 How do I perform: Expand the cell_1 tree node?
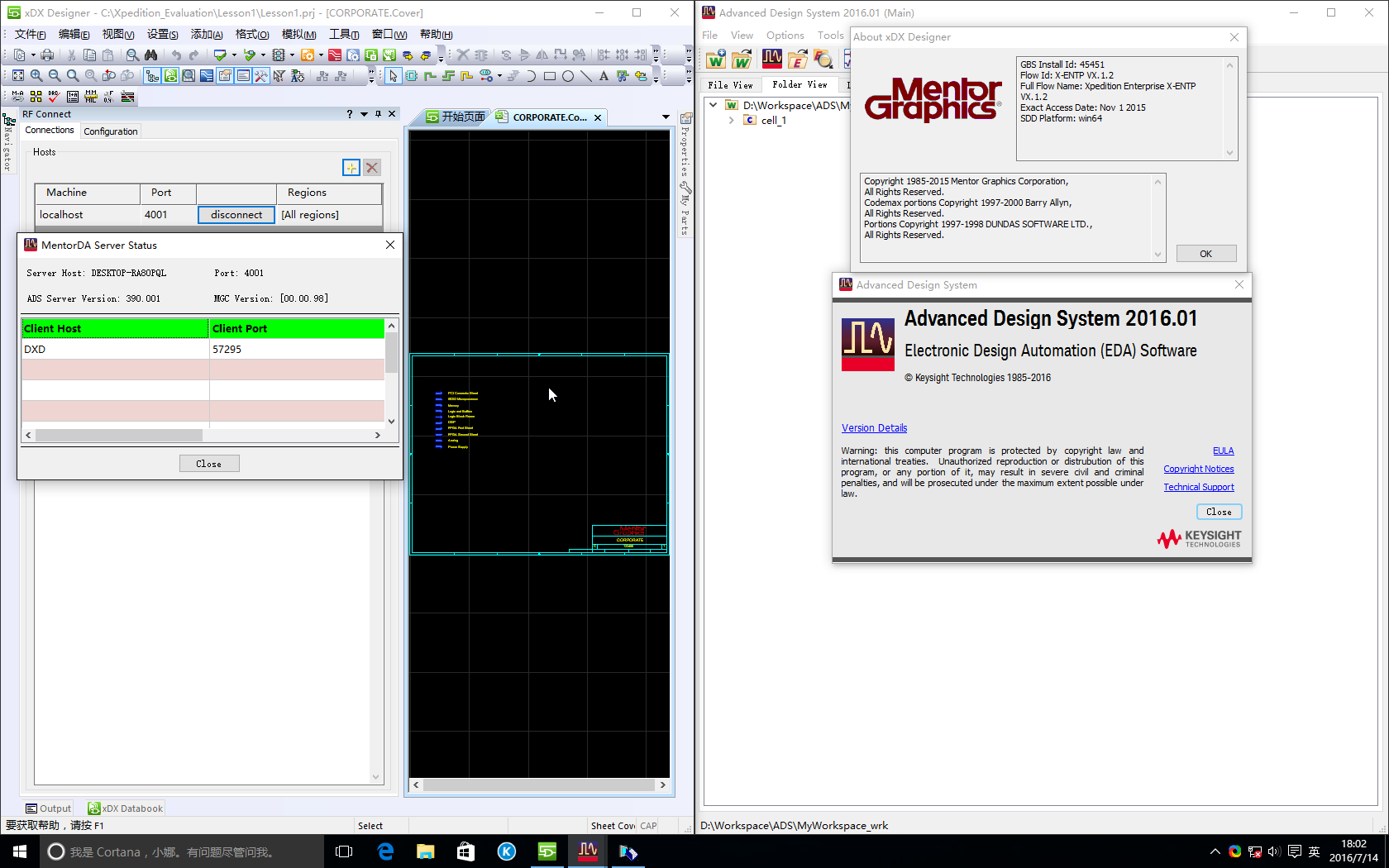point(731,121)
